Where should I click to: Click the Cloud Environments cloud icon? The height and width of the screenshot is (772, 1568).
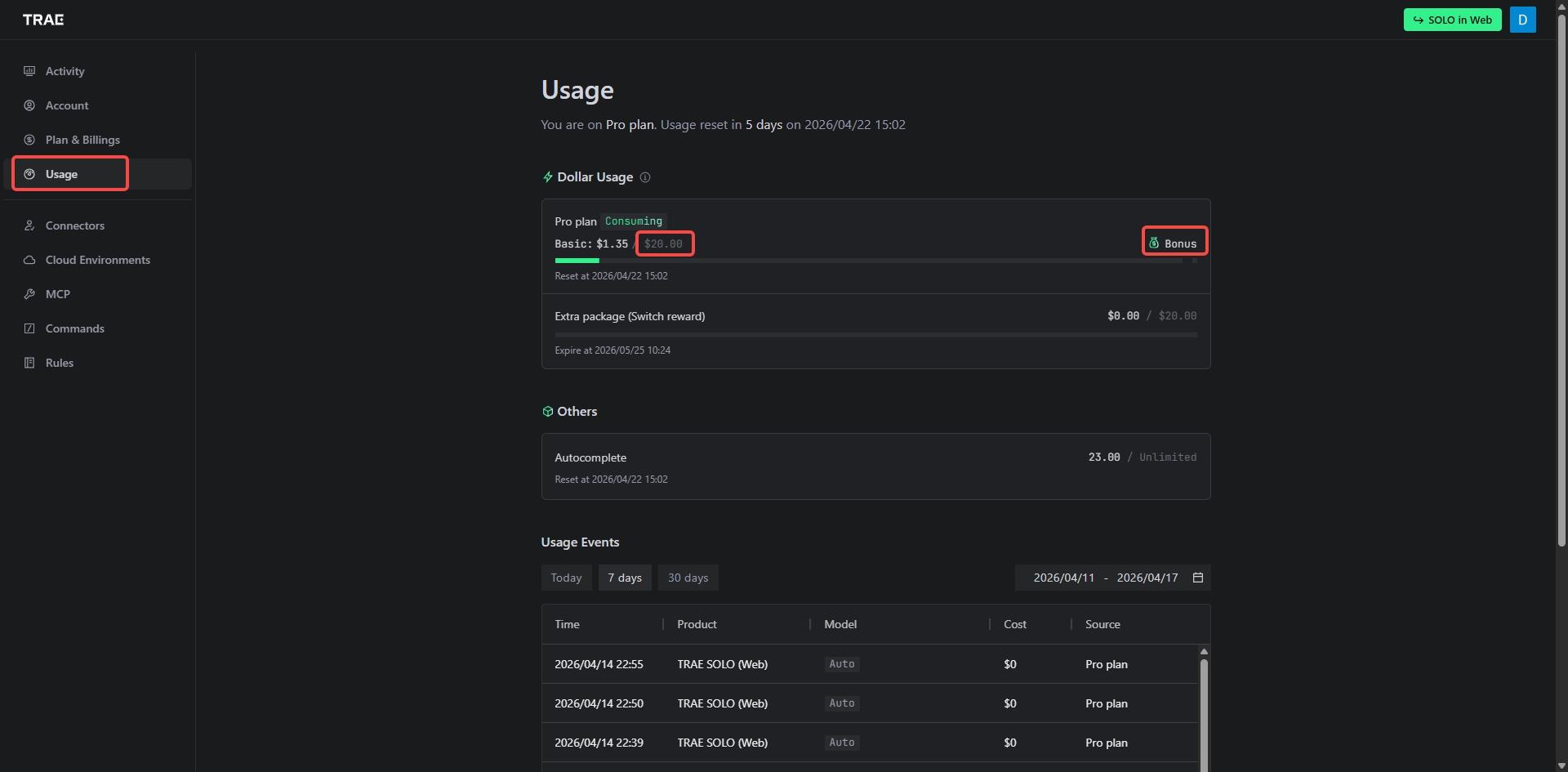point(29,260)
